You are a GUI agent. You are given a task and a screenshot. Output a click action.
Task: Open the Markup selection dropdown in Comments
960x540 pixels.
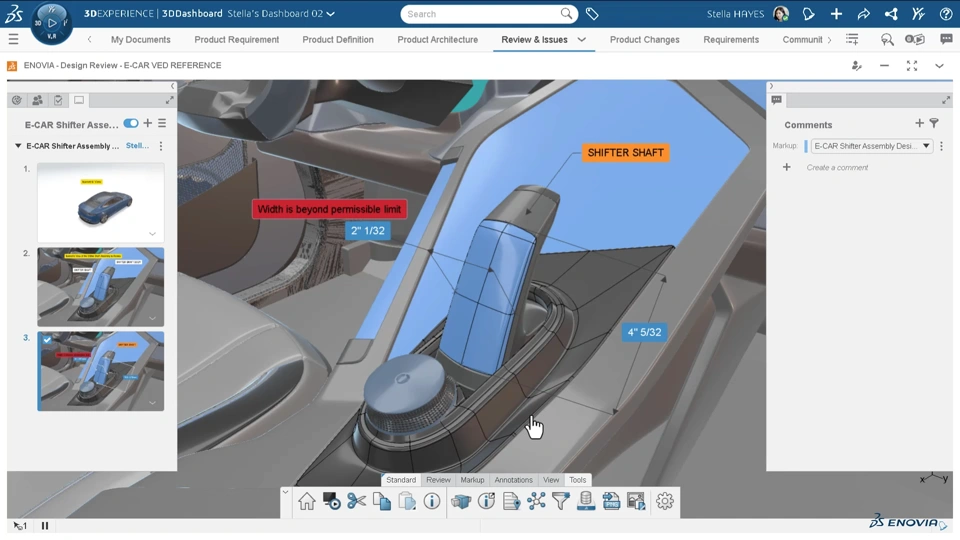872,146
